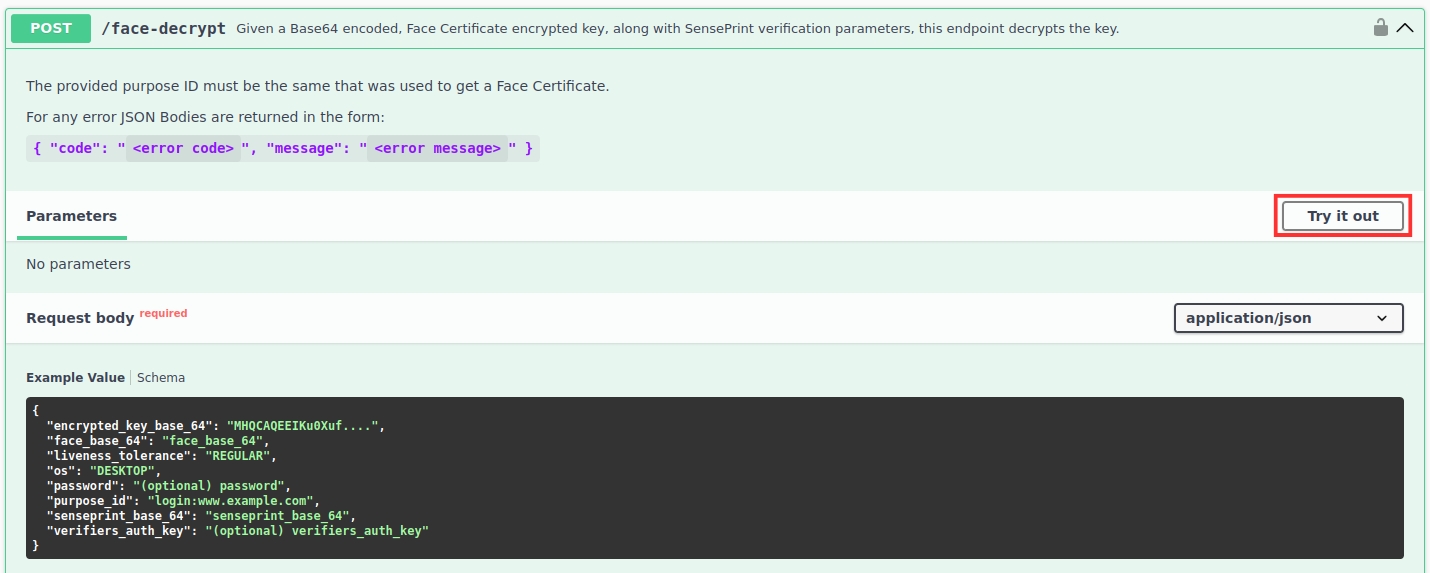Click the endpoint summary description text
Screen dimensions: 1430x573
(x=677, y=29)
